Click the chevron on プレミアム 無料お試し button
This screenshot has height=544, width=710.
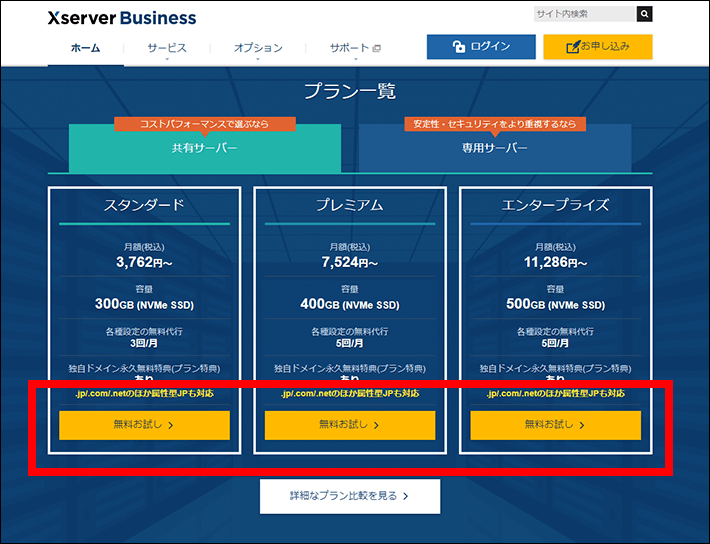pyautogui.click(x=376, y=425)
